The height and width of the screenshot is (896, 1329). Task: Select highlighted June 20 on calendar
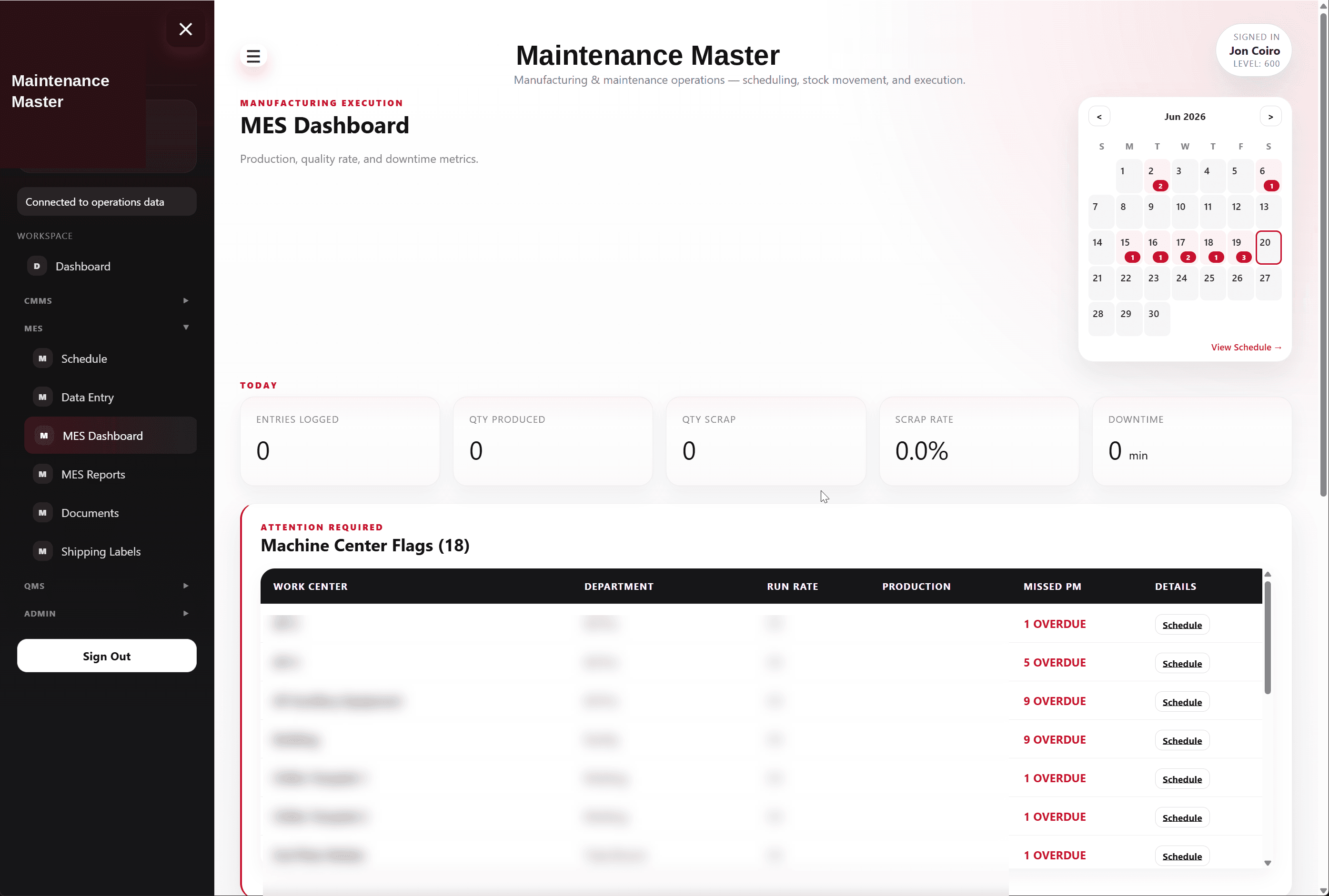pos(1269,248)
